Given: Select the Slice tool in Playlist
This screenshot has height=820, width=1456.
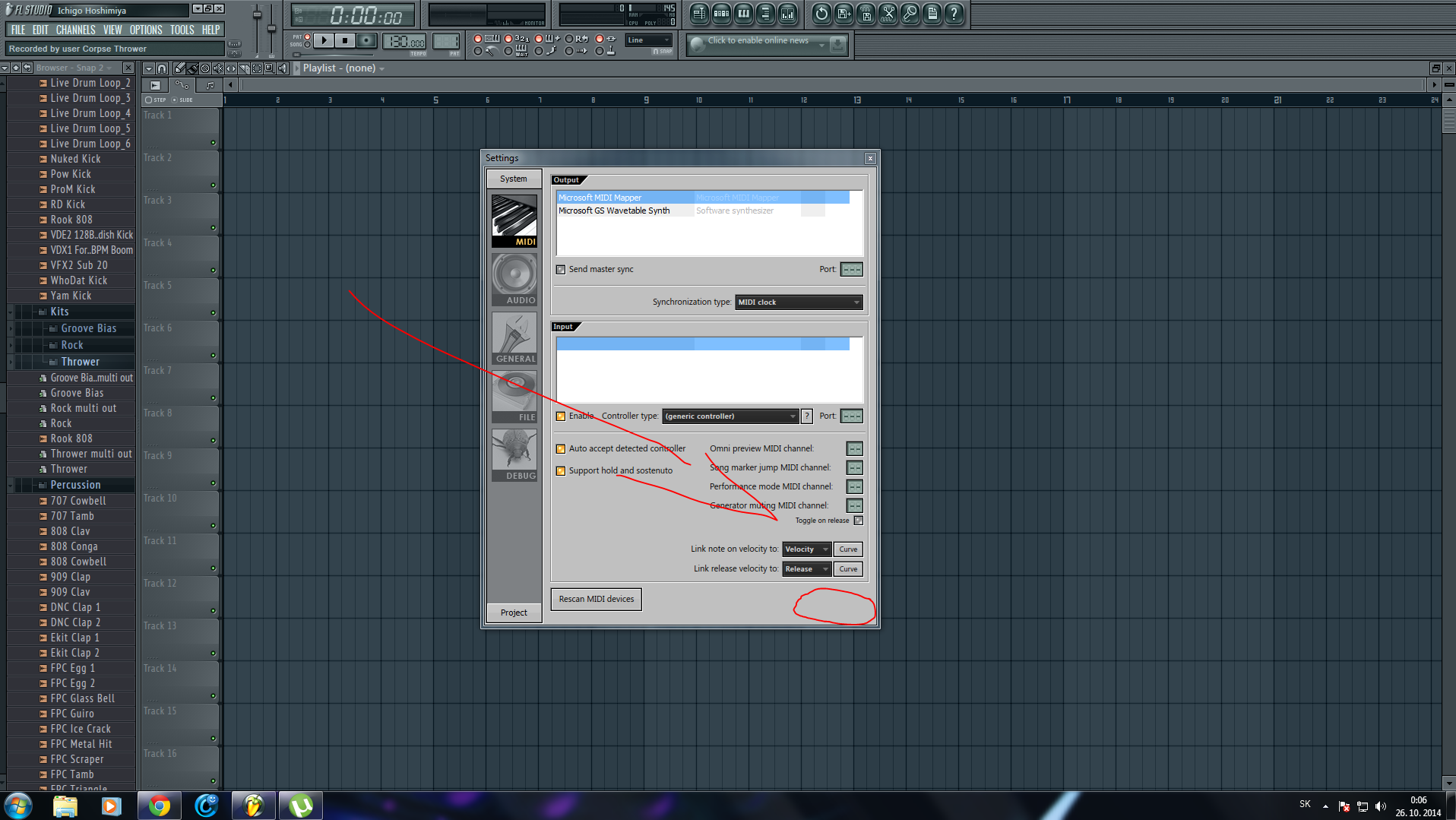Looking at the screenshot, I should point(244,68).
